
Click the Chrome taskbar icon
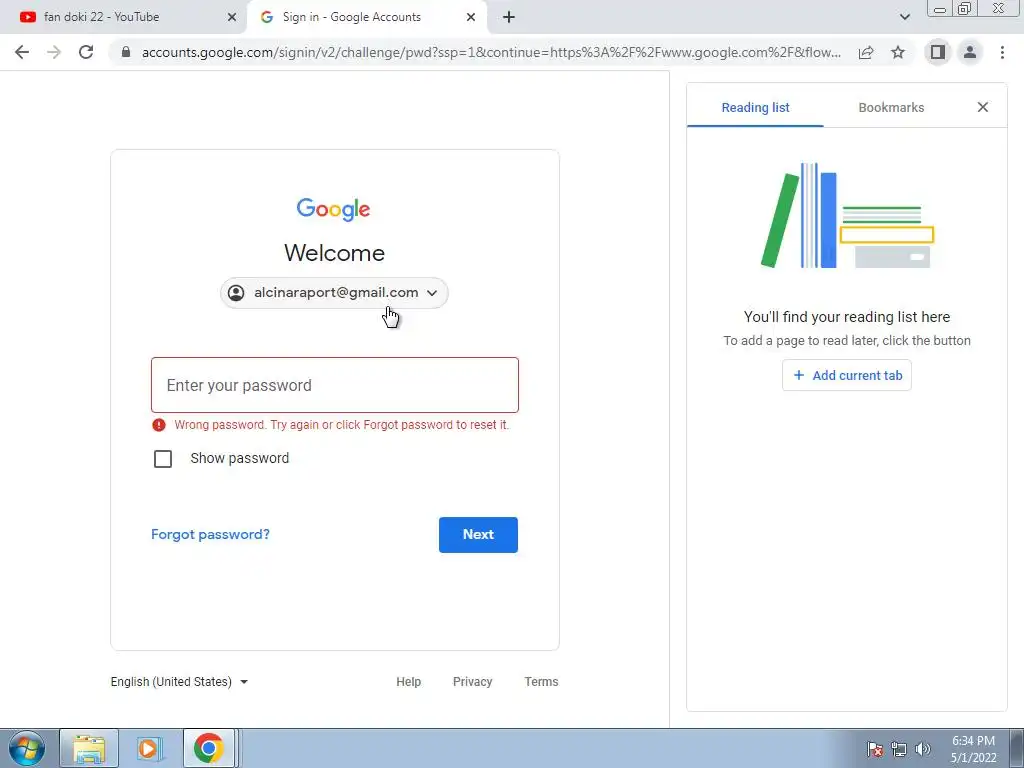pyautogui.click(x=208, y=748)
